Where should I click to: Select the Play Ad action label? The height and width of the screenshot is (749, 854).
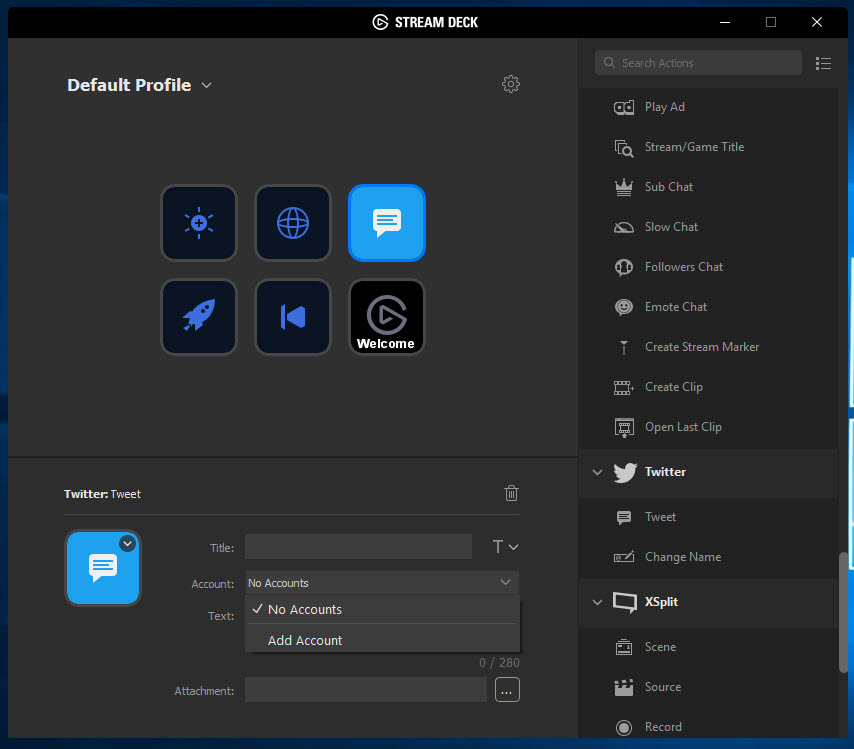pyautogui.click(x=664, y=107)
